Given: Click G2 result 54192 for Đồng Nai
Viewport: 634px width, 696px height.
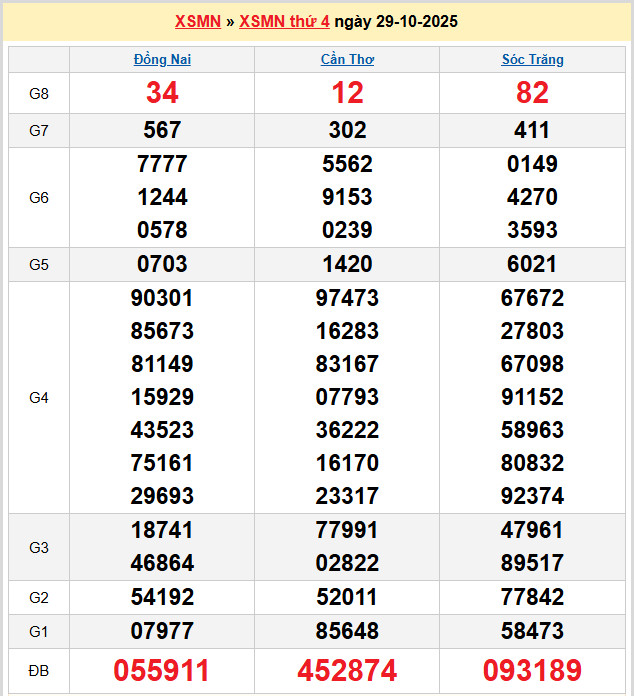Looking at the screenshot, I should point(162,598).
